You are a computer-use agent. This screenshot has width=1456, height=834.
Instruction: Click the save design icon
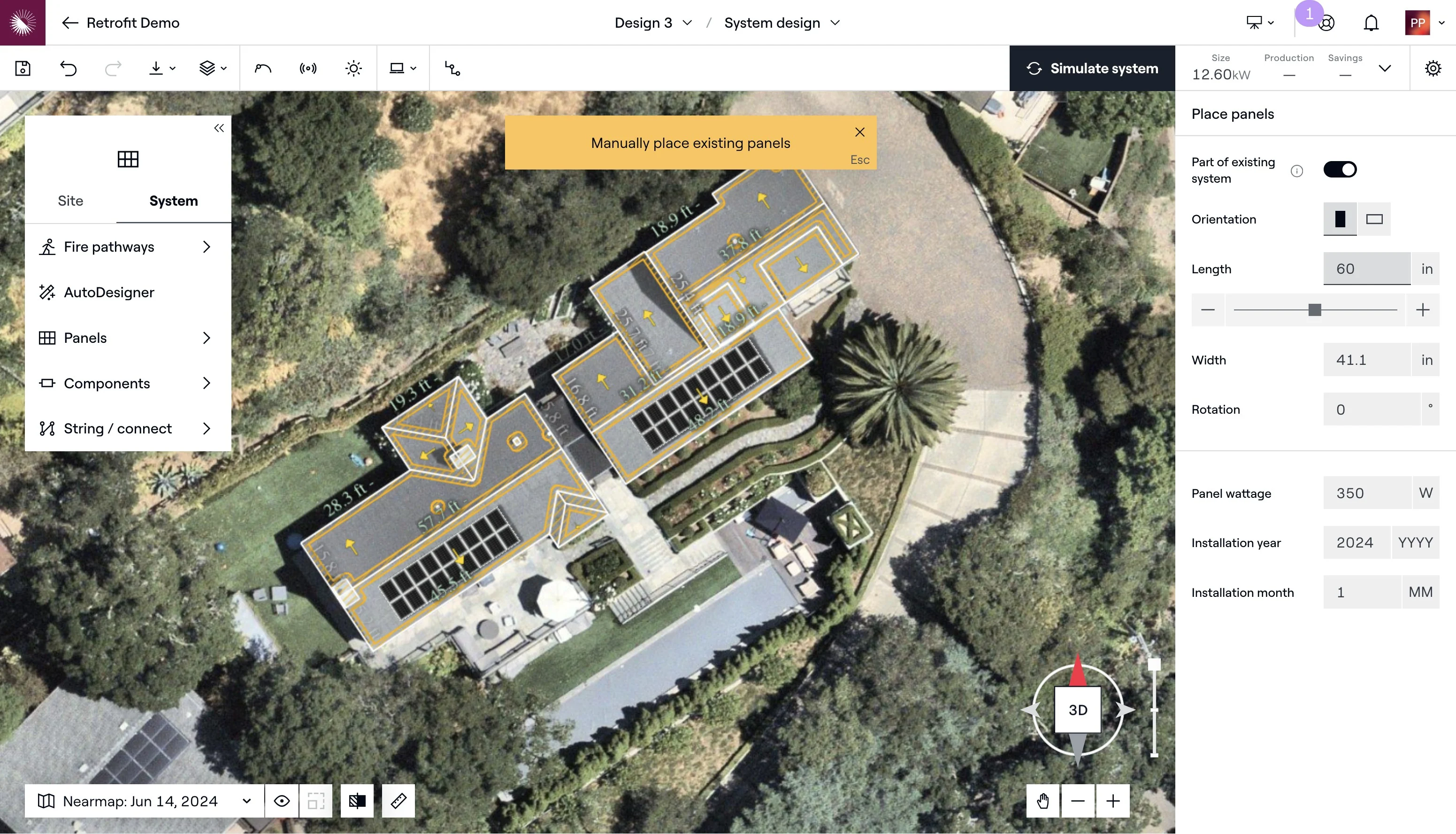[x=23, y=68]
